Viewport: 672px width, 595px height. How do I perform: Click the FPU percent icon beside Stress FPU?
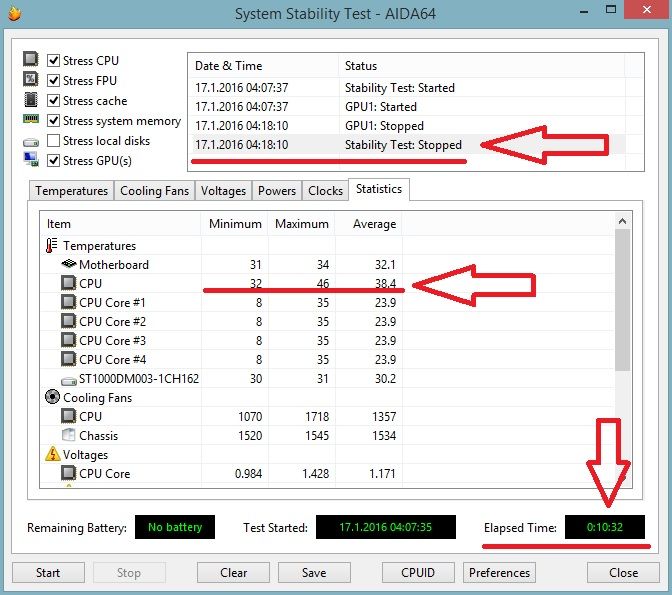point(30,79)
